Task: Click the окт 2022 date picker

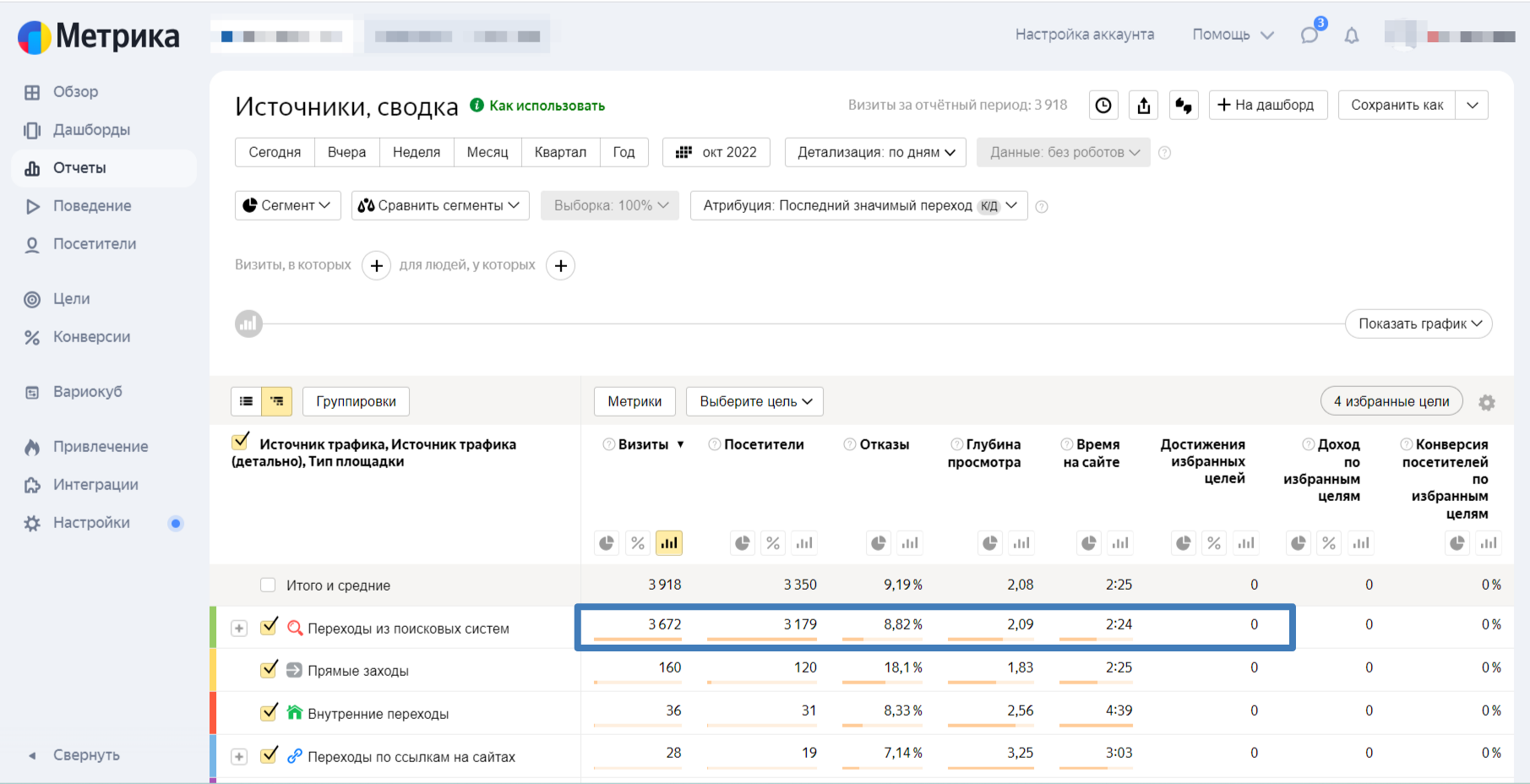Action: (716, 152)
